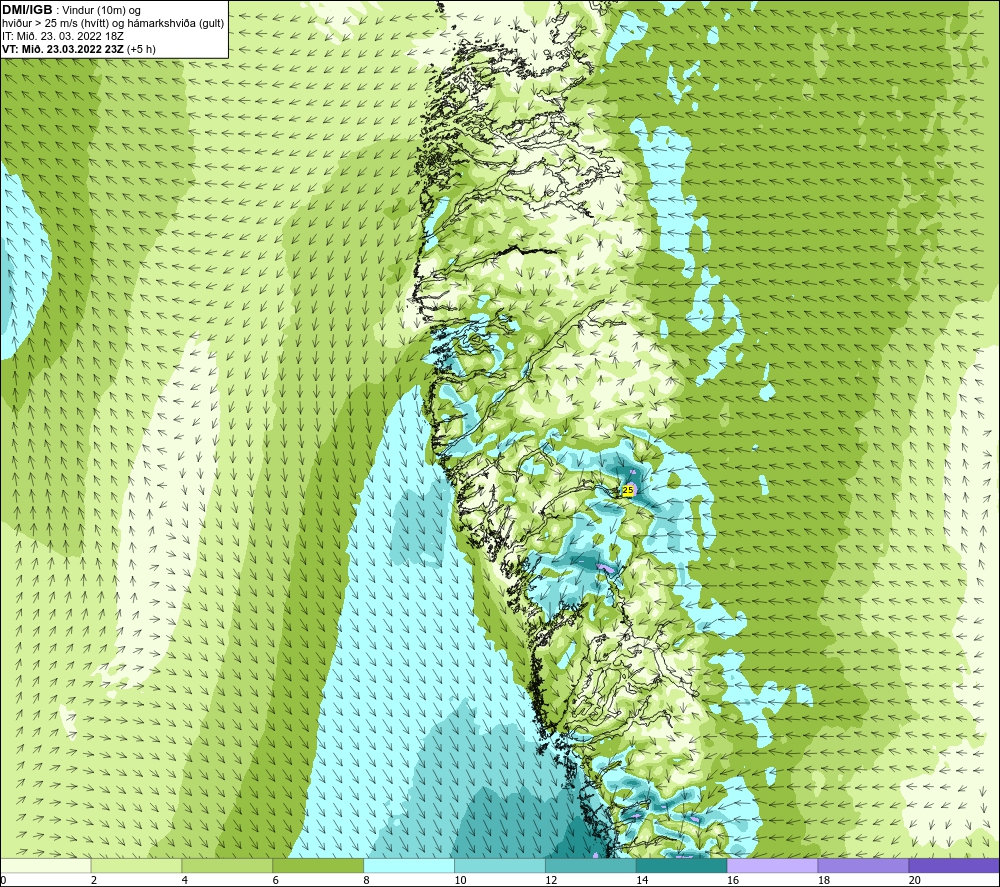Click the 4–6 m/s green legend swatch
1000x887 pixels.
pos(227,865)
